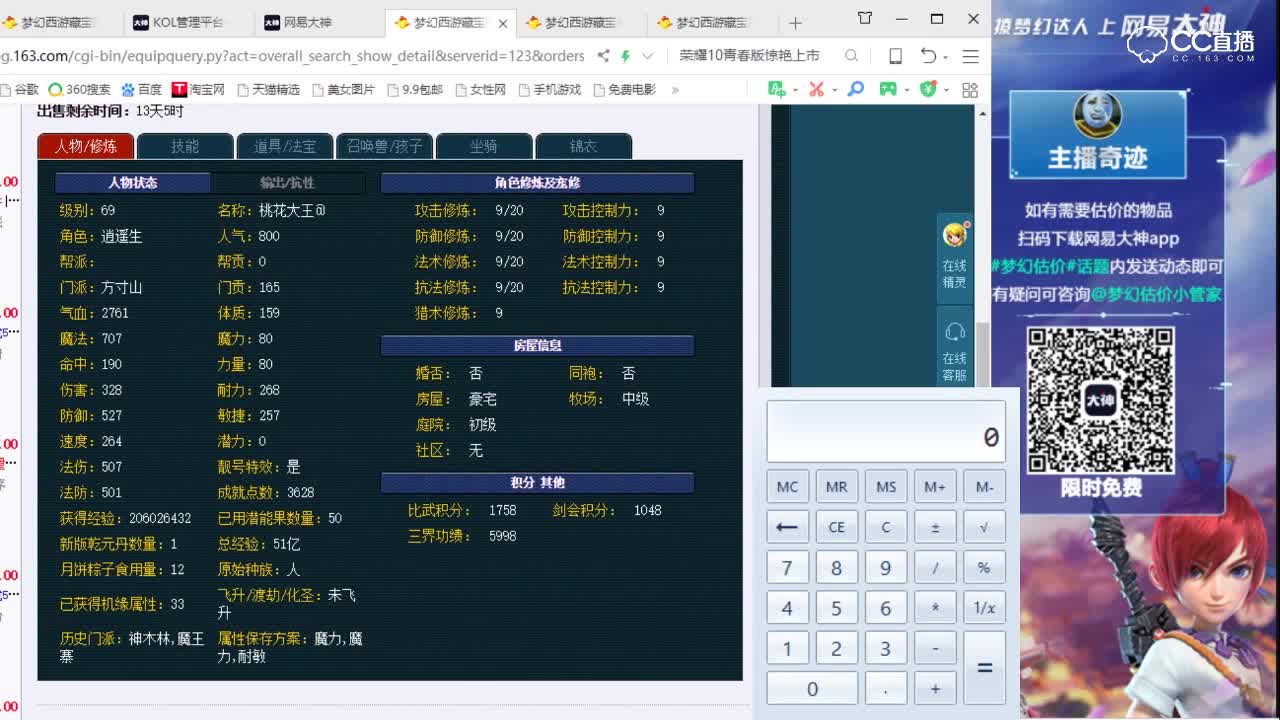Click the 网易大神 QR code image

pos(1100,400)
